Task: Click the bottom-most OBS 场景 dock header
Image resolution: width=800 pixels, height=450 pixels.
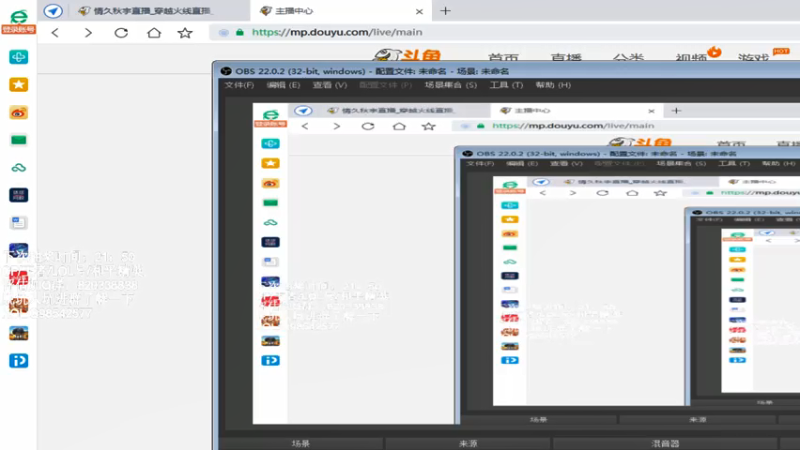Action: 301,443
